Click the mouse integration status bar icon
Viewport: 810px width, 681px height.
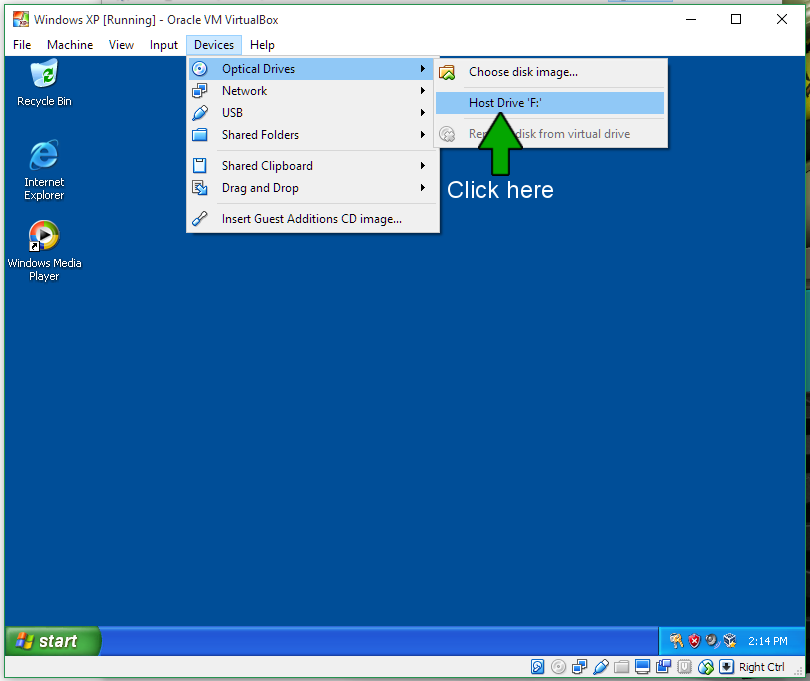pos(706,667)
